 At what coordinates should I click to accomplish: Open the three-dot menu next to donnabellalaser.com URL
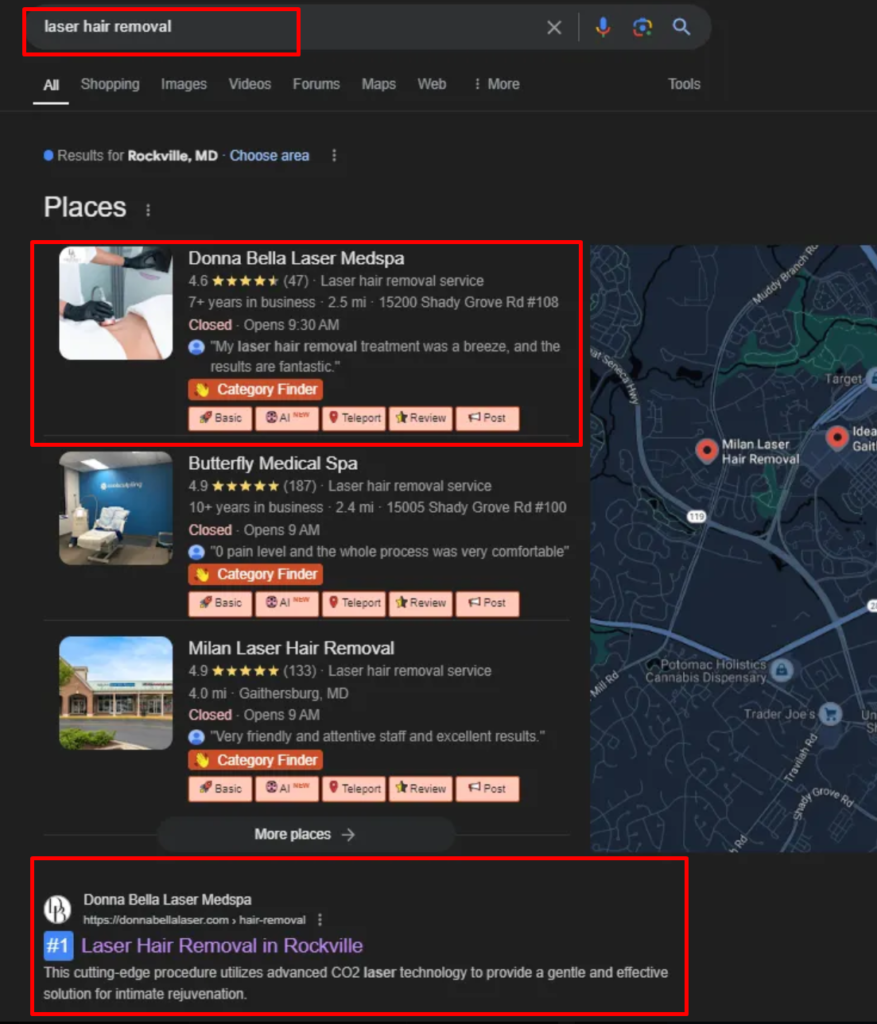(320, 920)
